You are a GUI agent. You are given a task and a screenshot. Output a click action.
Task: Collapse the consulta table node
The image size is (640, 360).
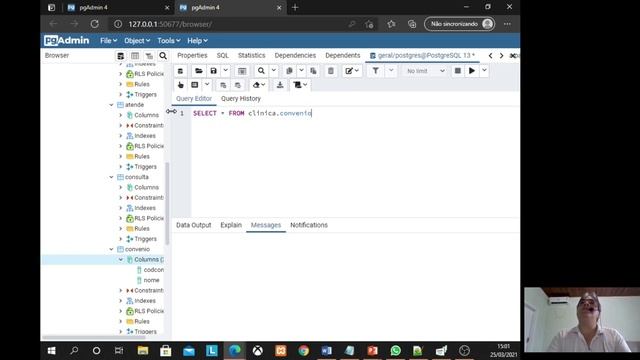[x=111, y=177]
